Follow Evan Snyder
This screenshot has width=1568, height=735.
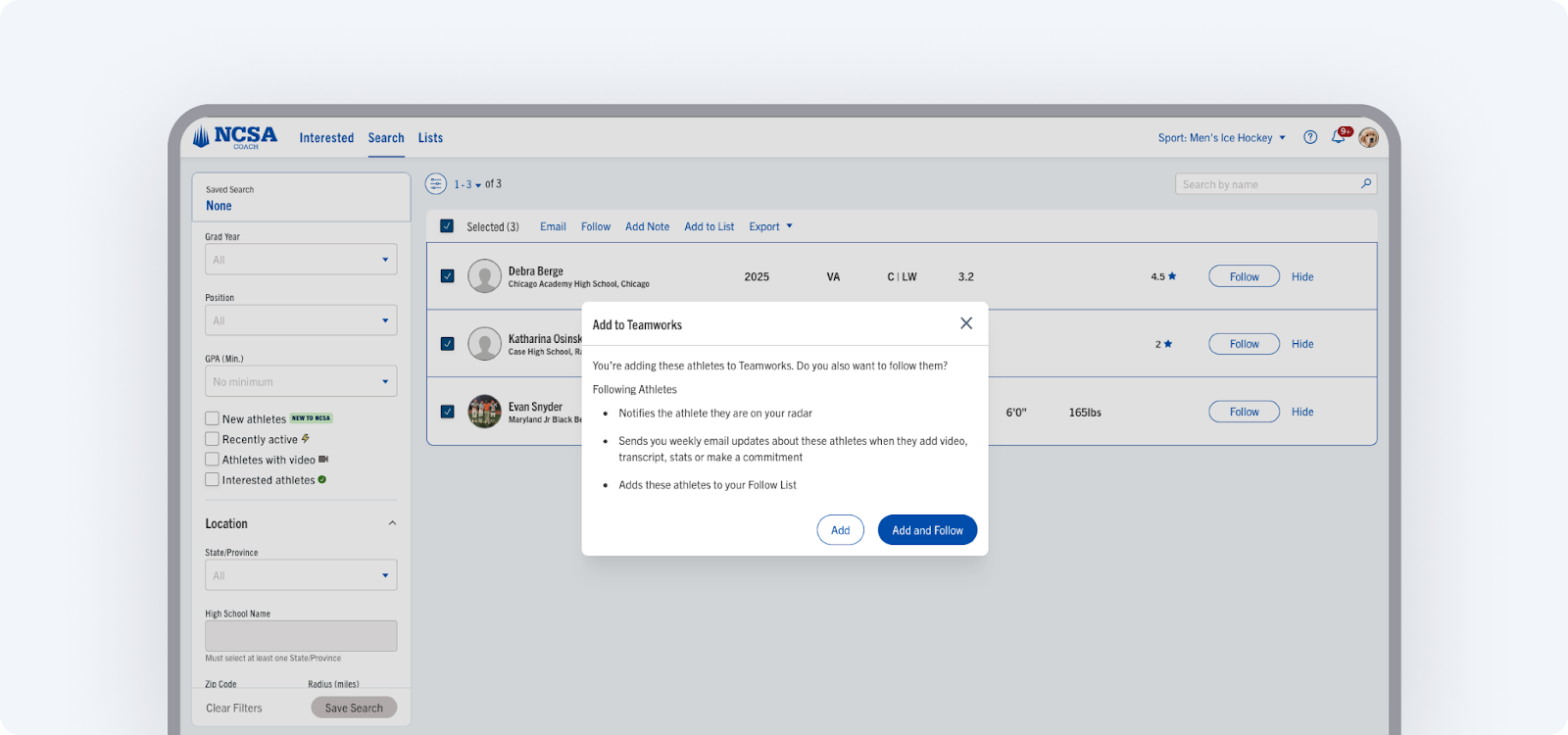(1244, 412)
